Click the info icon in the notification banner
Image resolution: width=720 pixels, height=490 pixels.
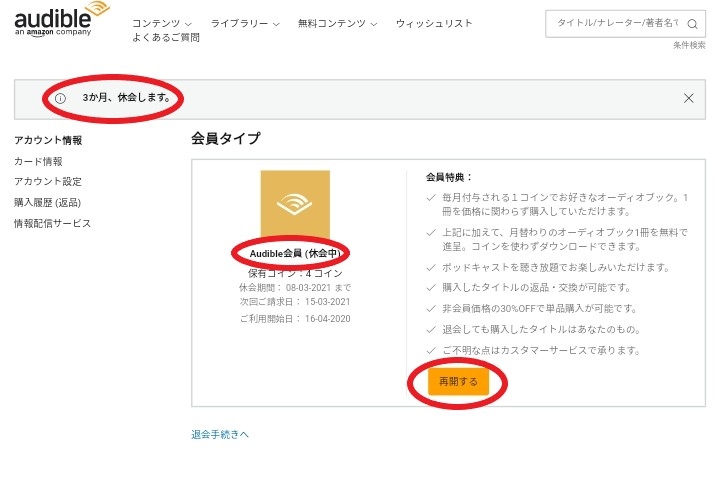pos(60,98)
